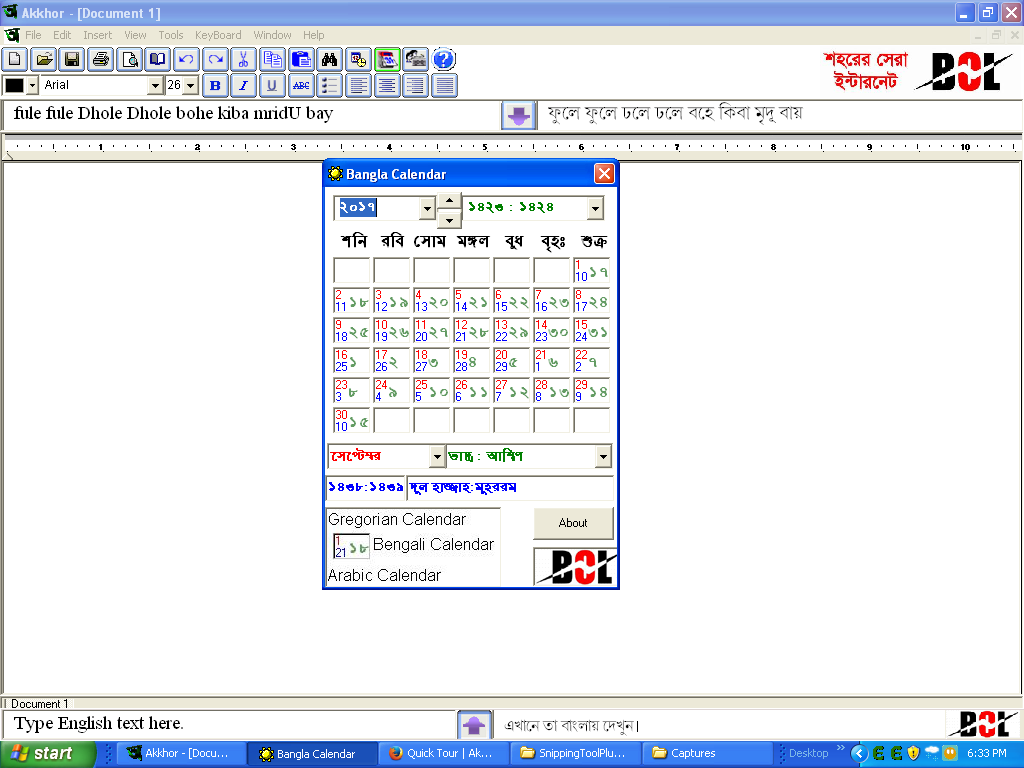
Task: Expand the Gregorian month dropdown in Bangla Calendar
Action: coord(436,456)
